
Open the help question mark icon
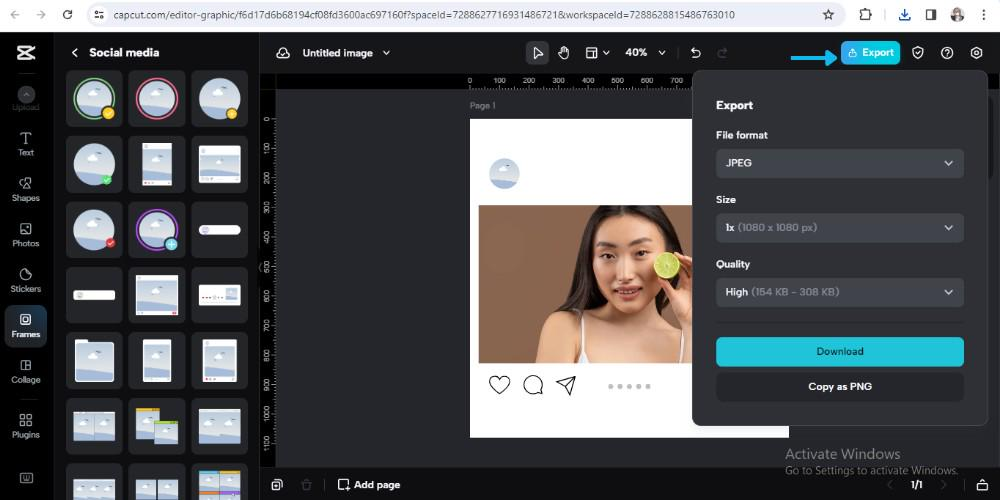[947, 53]
